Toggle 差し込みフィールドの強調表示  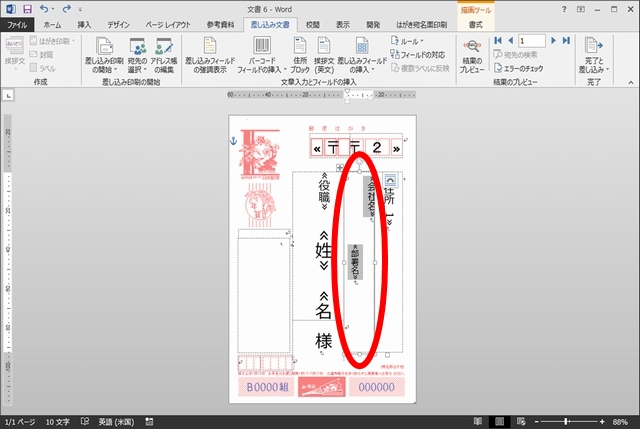pyautogui.click(x=210, y=55)
